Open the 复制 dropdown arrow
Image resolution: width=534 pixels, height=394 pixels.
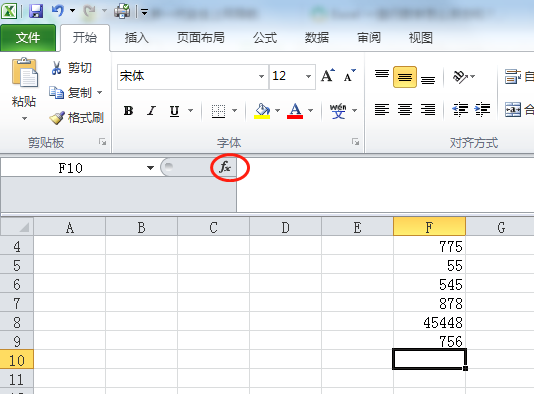(x=99, y=92)
